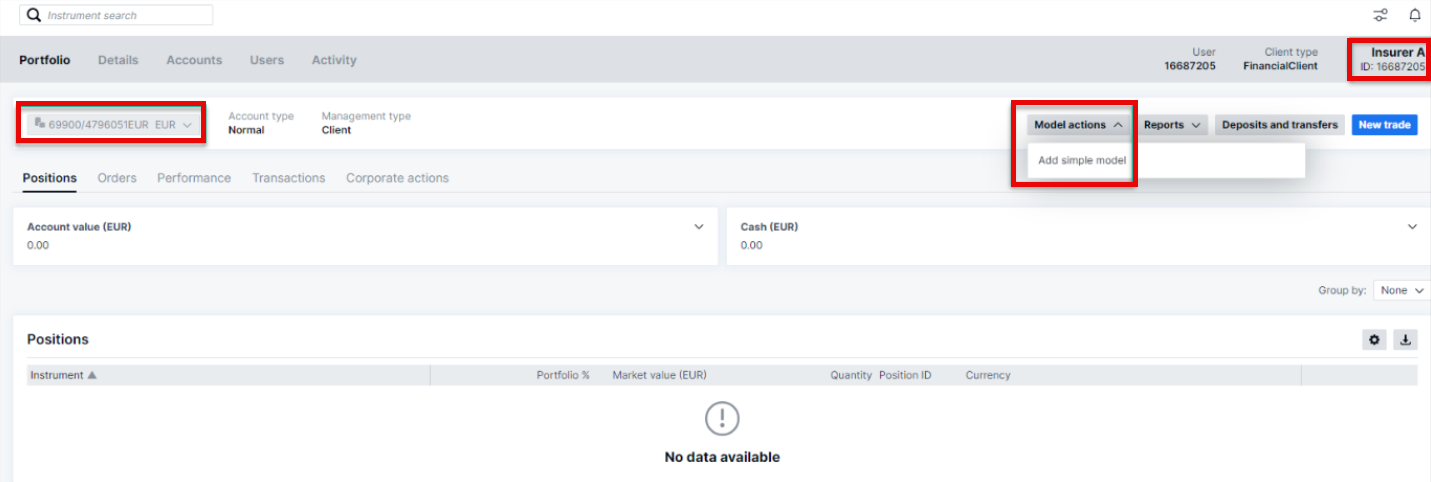Open the Group by None dropdown
The image size is (1431, 482).
(x=1402, y=290)
